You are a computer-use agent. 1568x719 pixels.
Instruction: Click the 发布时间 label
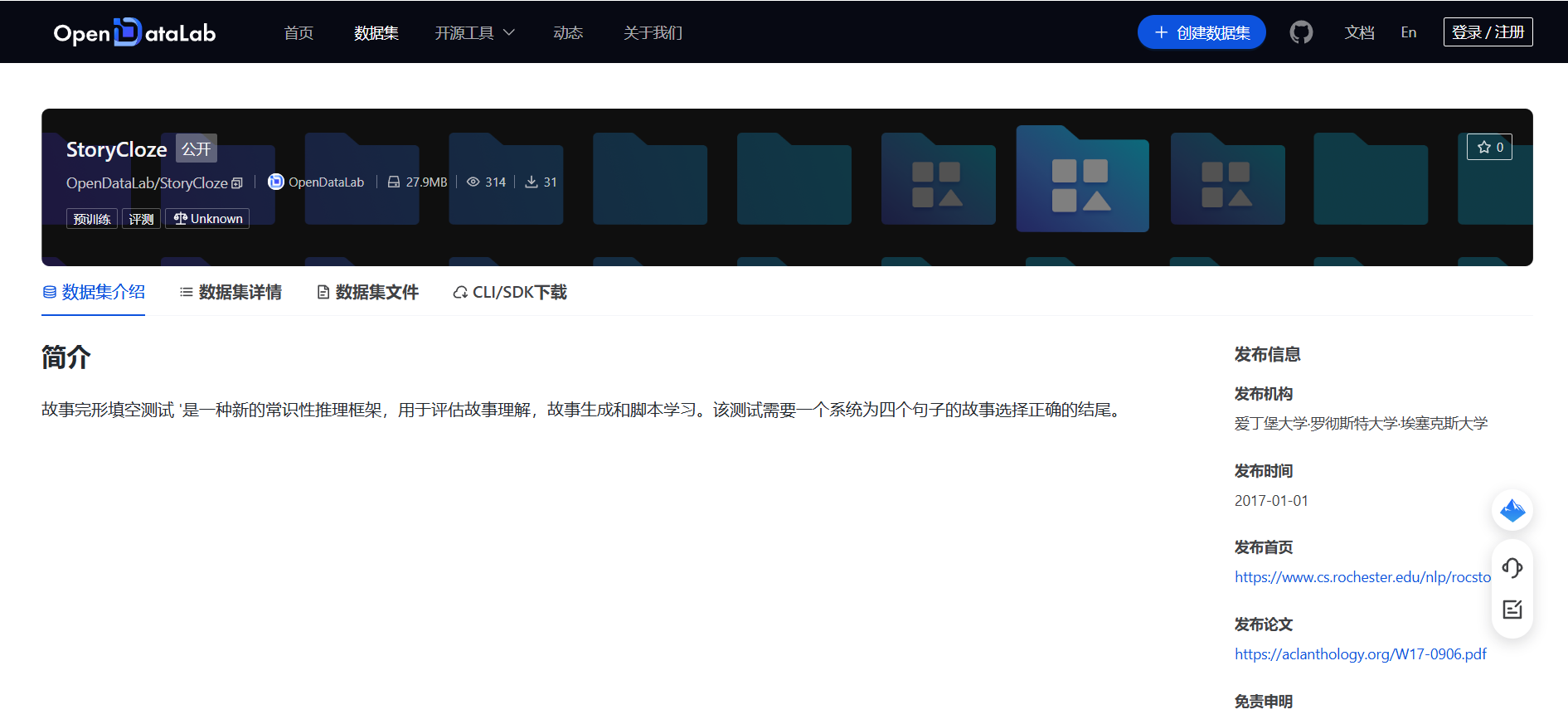tap(1264, 471)
